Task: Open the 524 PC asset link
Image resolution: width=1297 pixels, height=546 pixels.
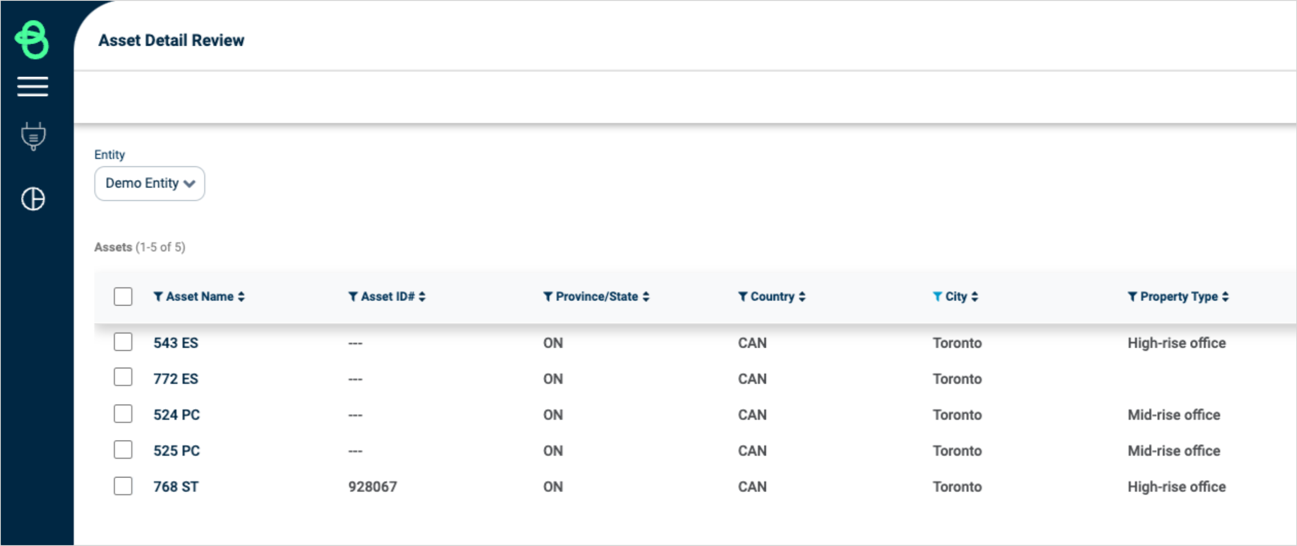Action: pyautogui.click(x=177, y=415)
